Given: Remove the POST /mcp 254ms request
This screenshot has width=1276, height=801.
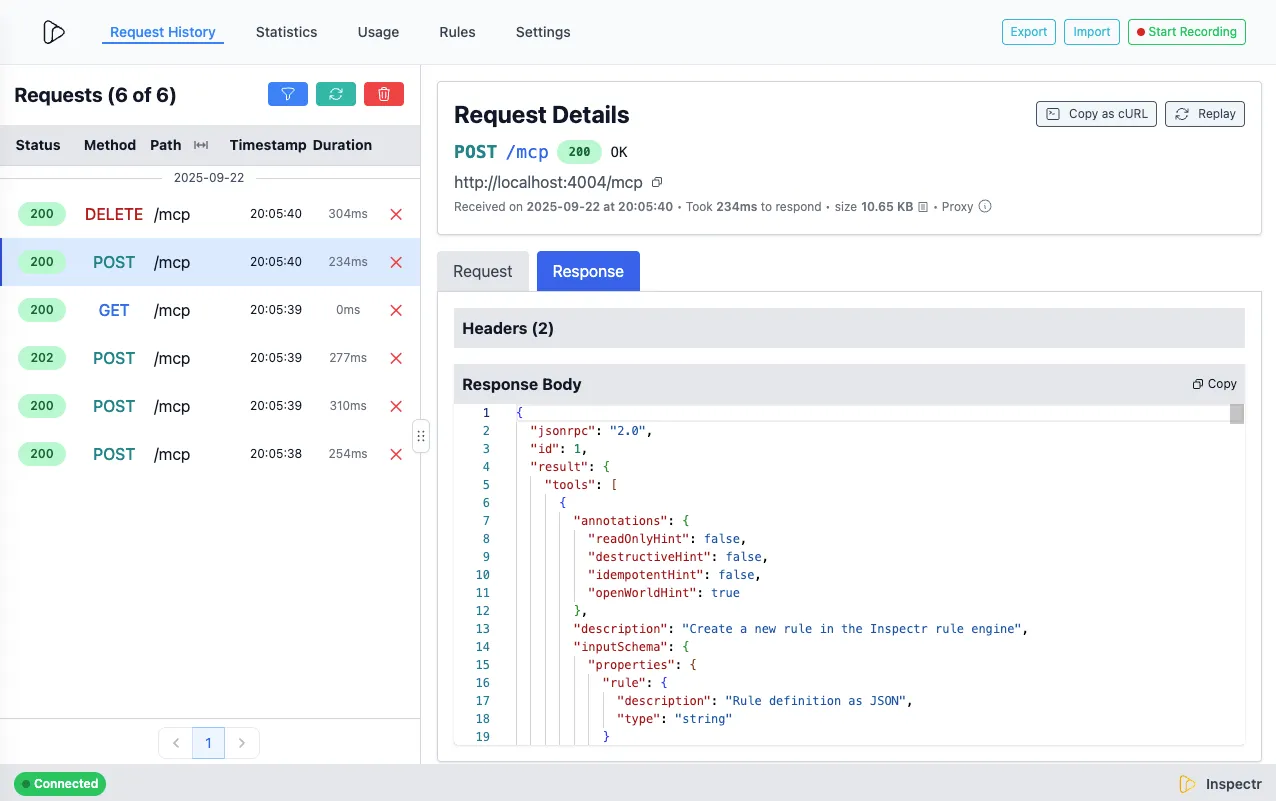Looking at the screenshot, I should 396,454.
